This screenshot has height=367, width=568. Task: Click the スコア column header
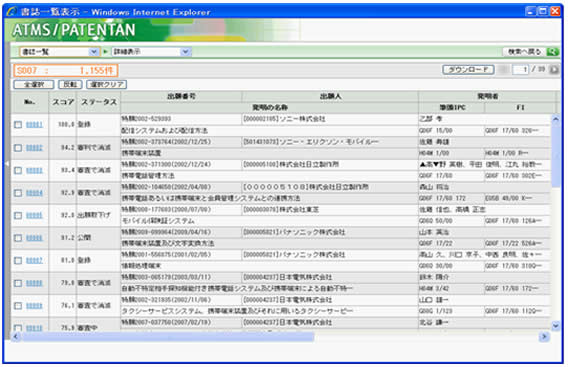tap(63, 102)
